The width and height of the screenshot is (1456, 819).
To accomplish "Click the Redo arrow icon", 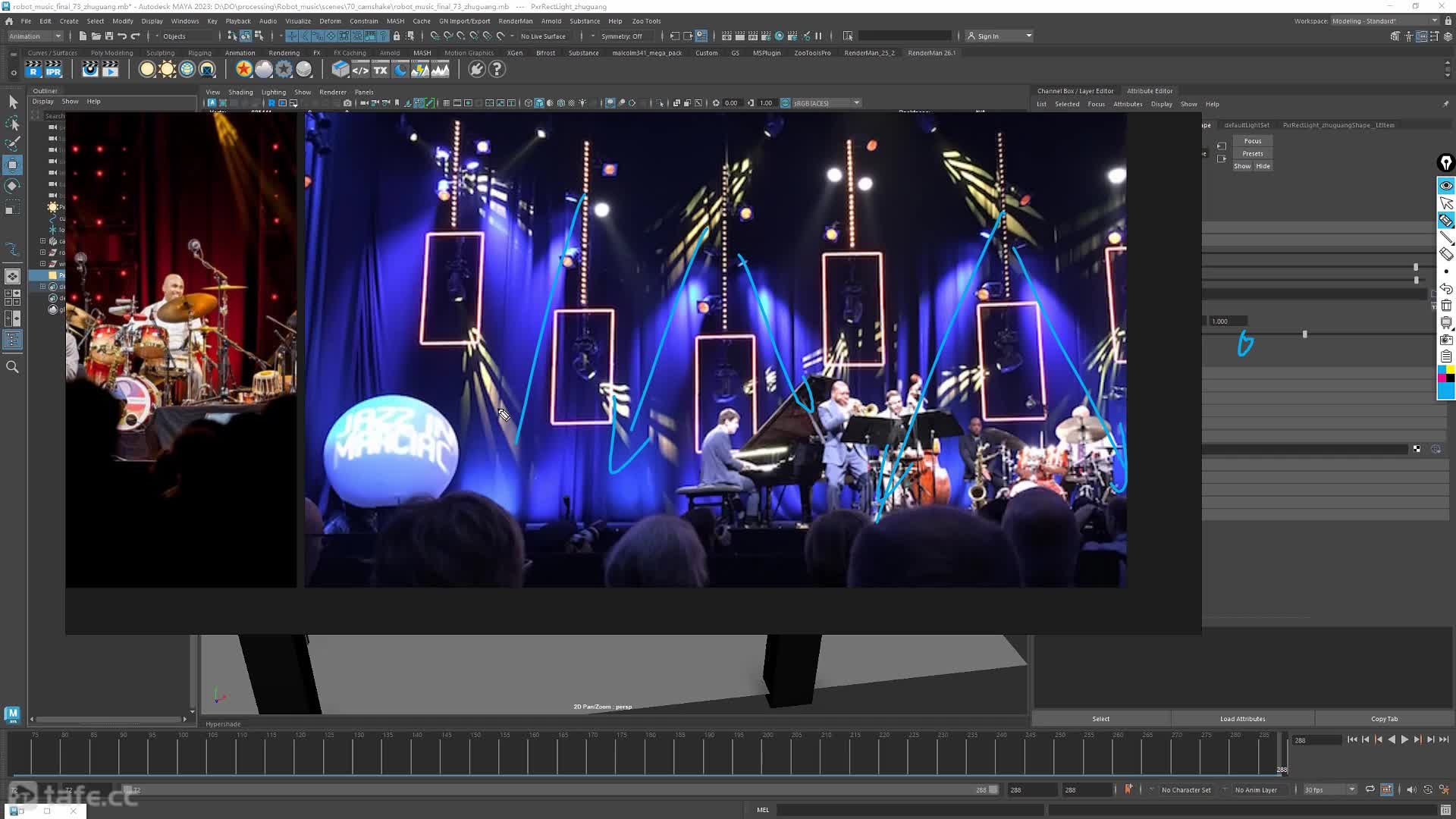I will tap(136, 36).
